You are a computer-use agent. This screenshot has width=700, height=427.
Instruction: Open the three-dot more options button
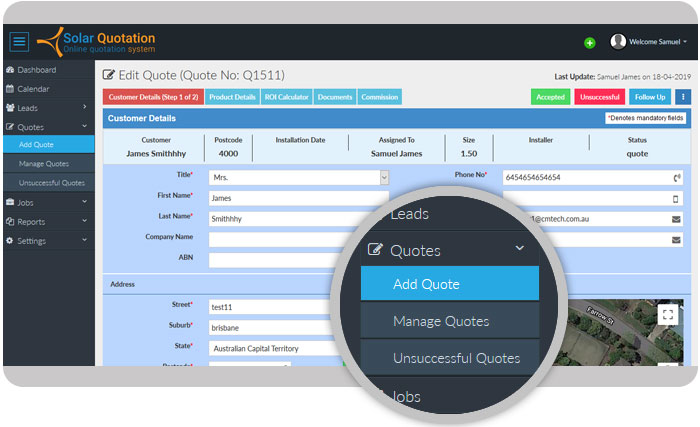click(683, 97)
